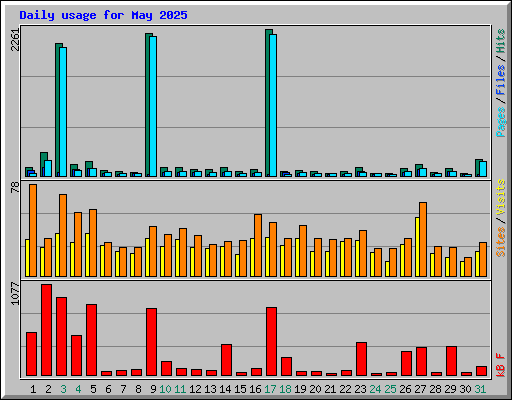Click the red kilobytes bar for day 14

pos(227,360)
